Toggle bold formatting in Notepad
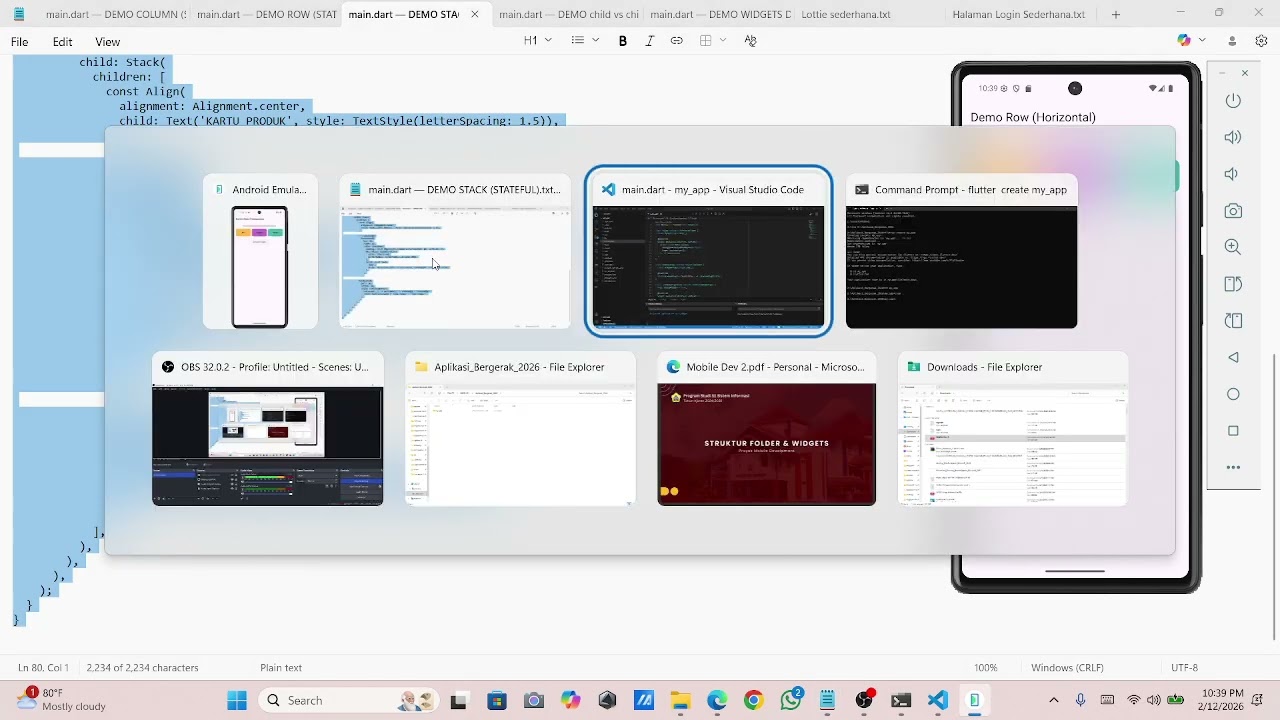 [623, 41]
